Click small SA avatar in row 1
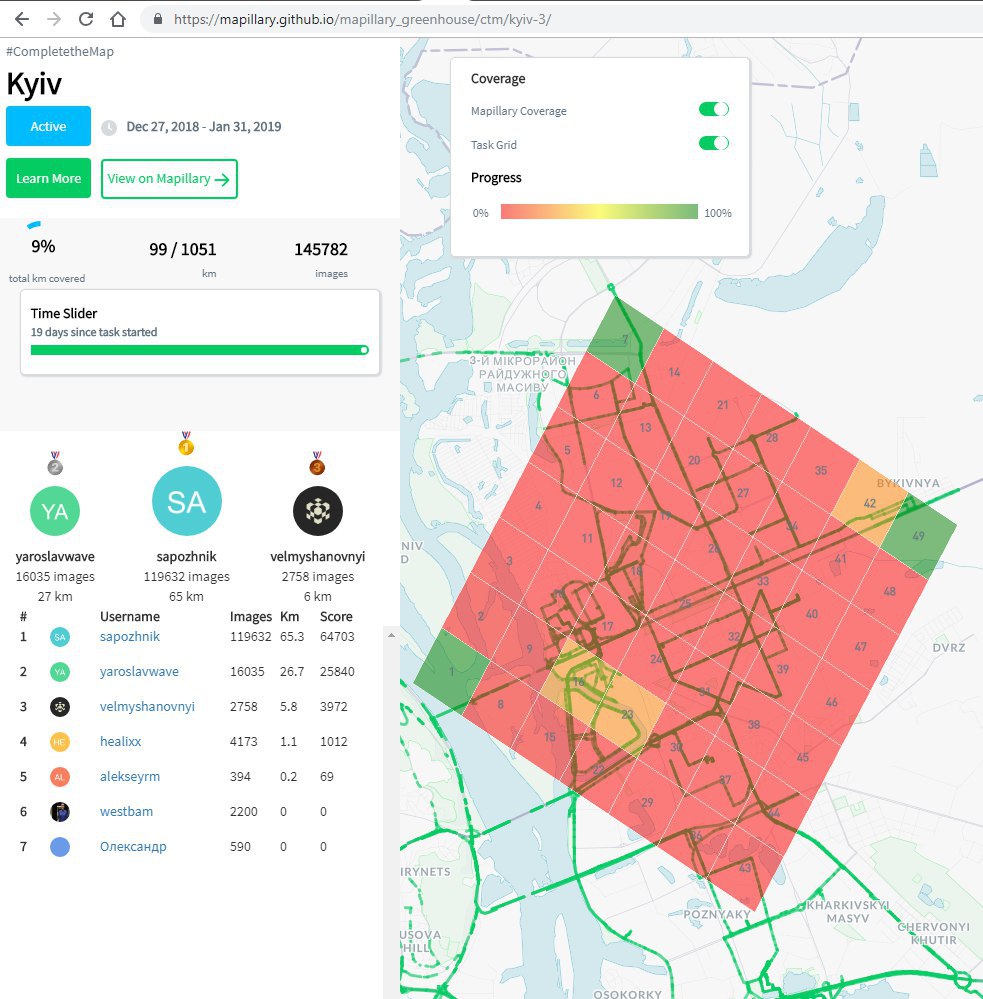This screenshot has width=983, height=999. pyautogui.click(x=60, y=637)
